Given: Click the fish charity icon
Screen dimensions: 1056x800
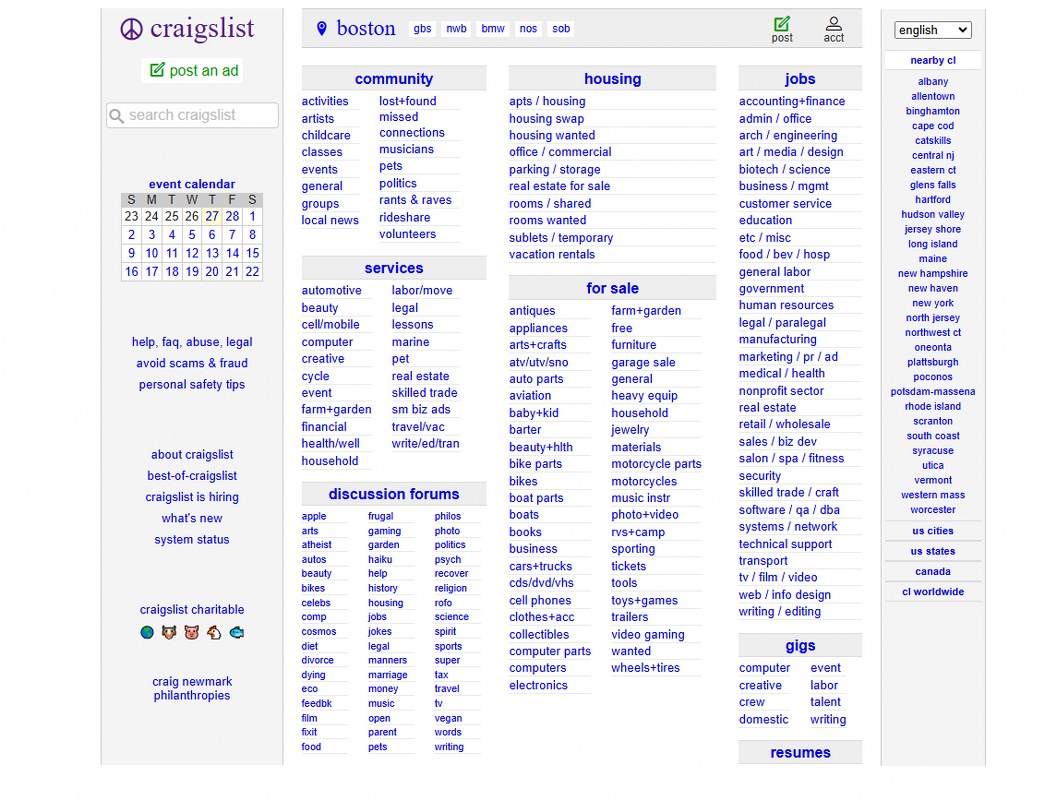Looking at the screenshot, I should coord(236,632).
